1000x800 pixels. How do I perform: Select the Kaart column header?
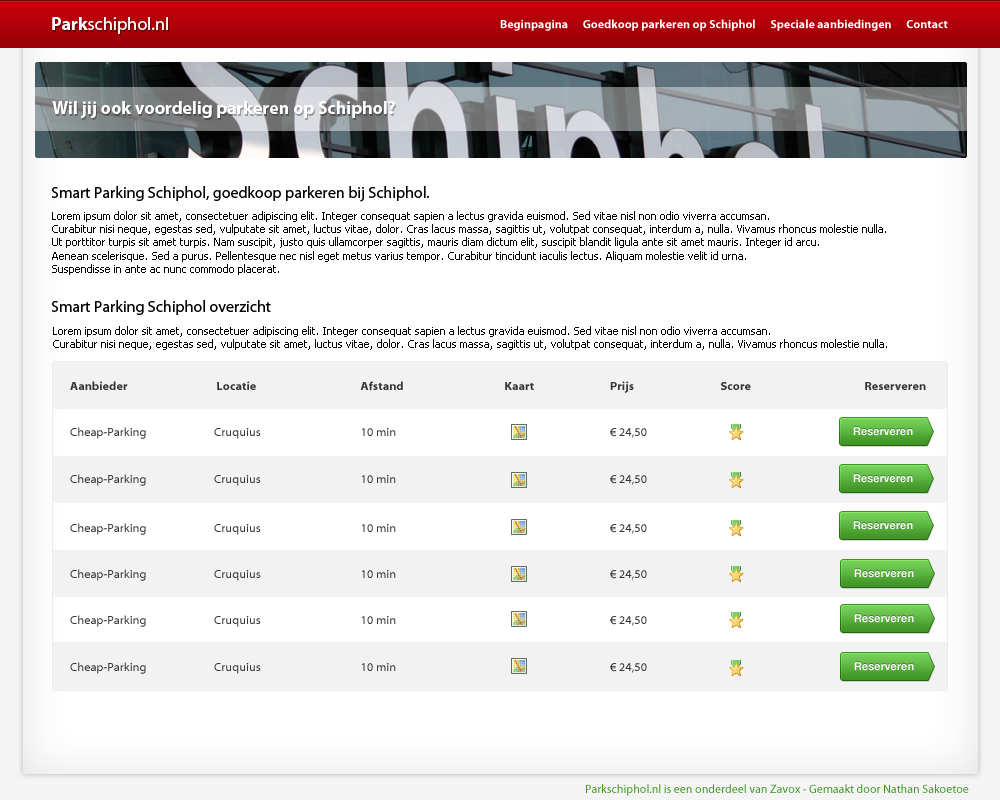(x=519, y=386)
